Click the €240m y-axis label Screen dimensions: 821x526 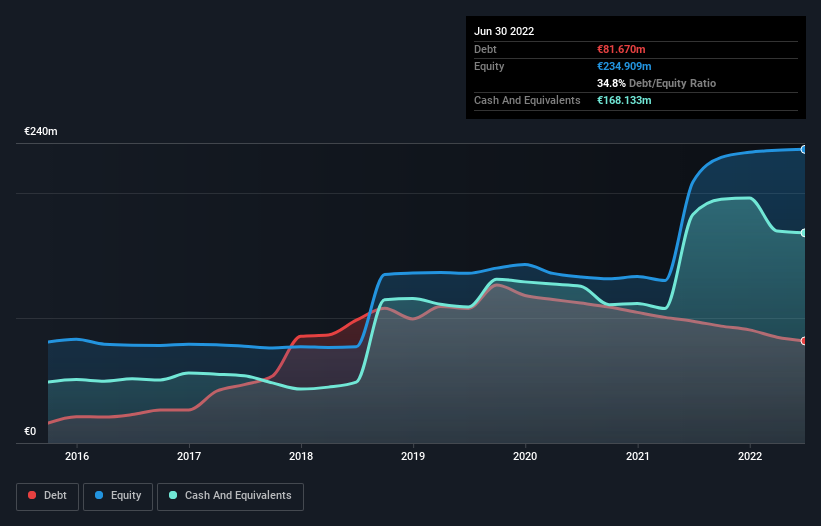pos(41,131)
